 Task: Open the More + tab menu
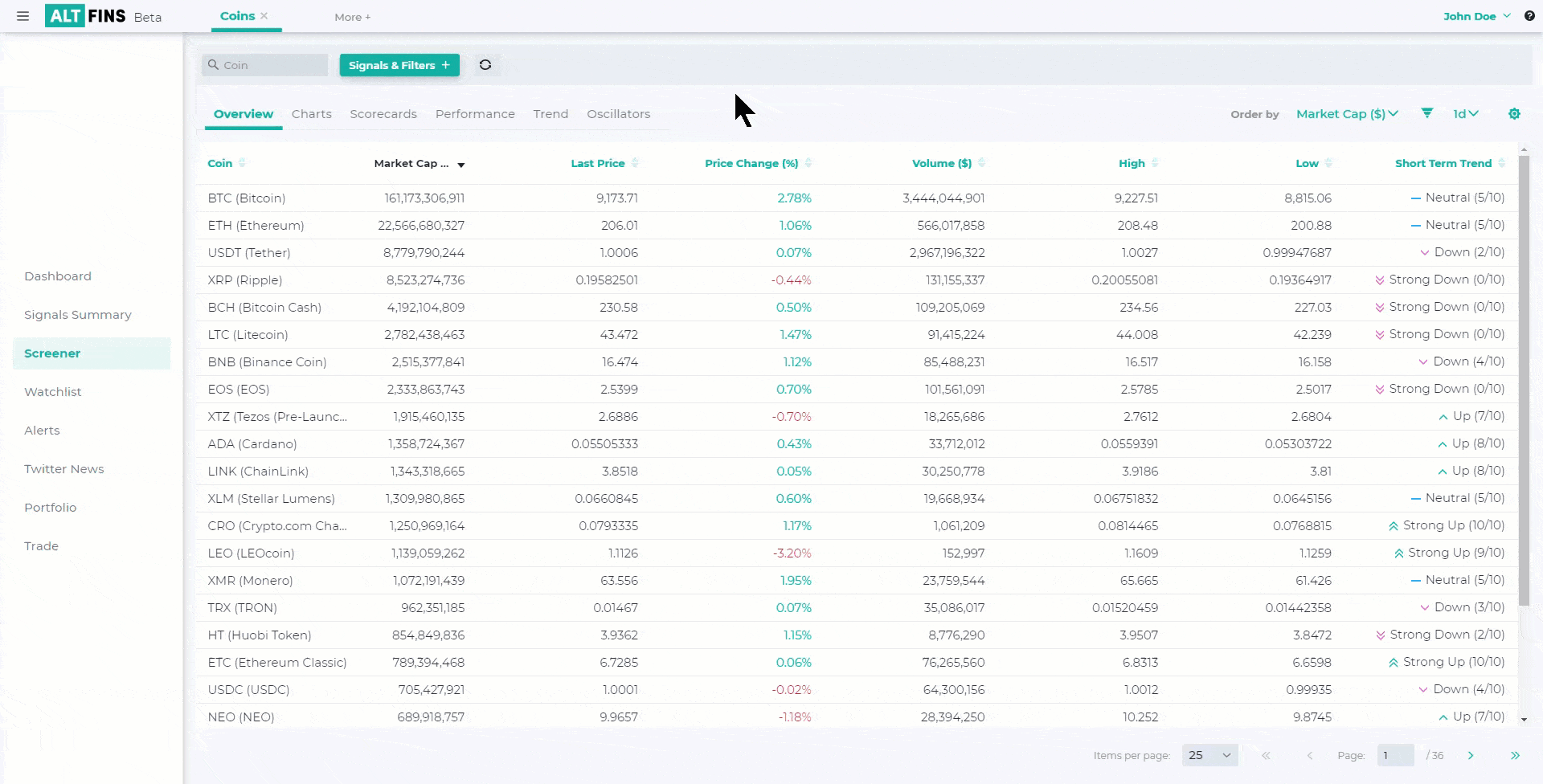coord(353,17)
